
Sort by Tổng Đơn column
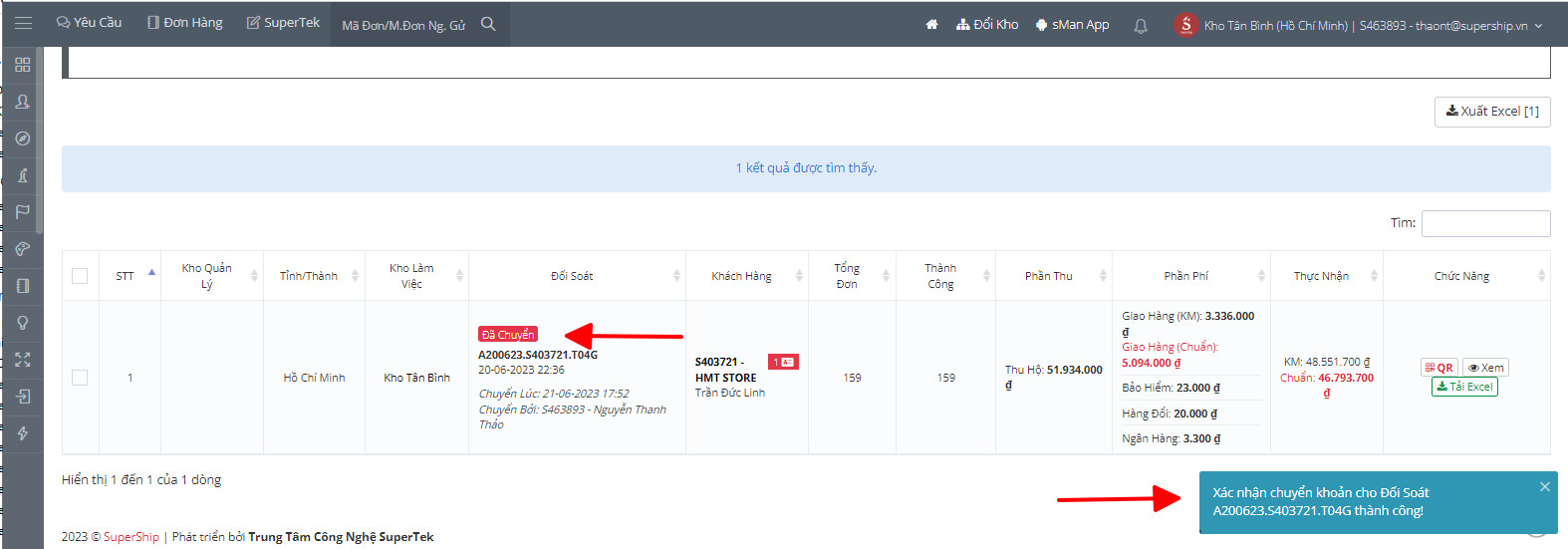(852, 276)
